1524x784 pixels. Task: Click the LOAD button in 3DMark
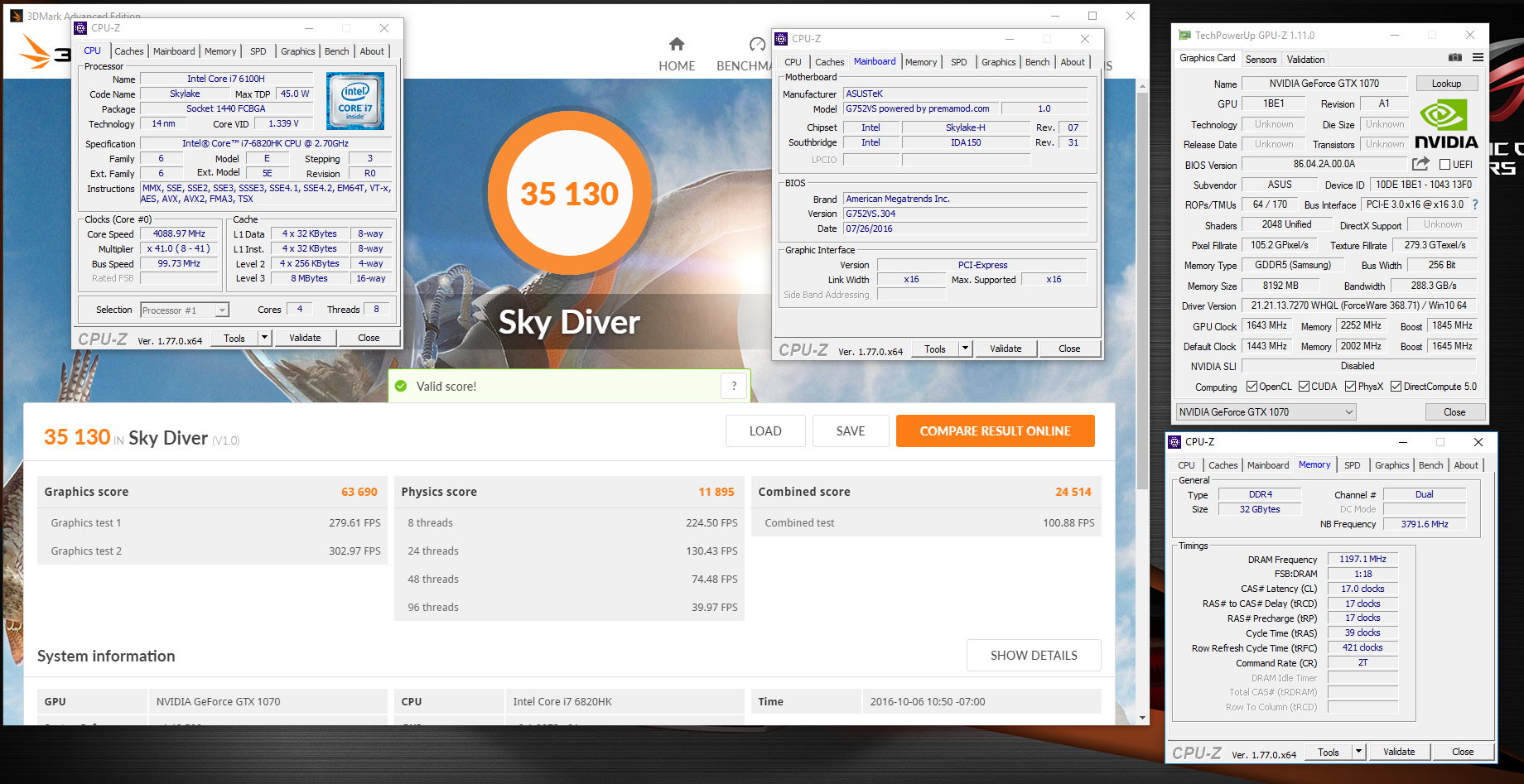click(x=765, y=431)
